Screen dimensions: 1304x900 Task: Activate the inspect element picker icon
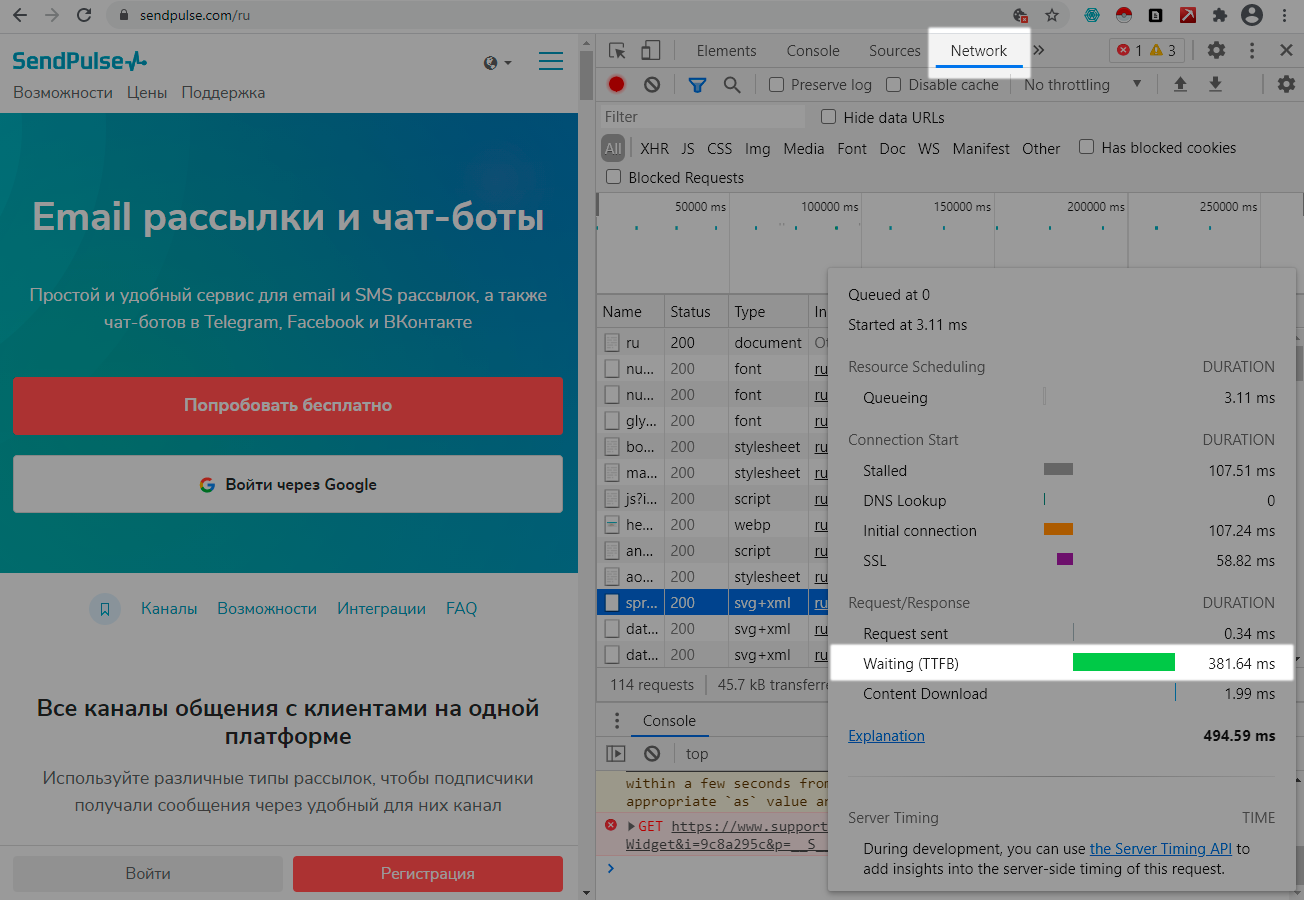click(x=617, y=50)
